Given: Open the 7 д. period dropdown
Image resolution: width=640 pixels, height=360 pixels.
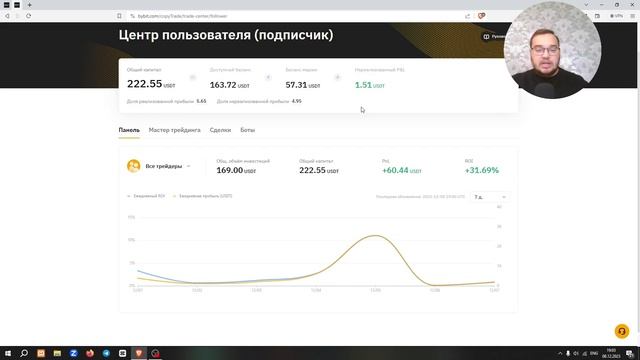Looking at the screenshot, I should point(489,197).
